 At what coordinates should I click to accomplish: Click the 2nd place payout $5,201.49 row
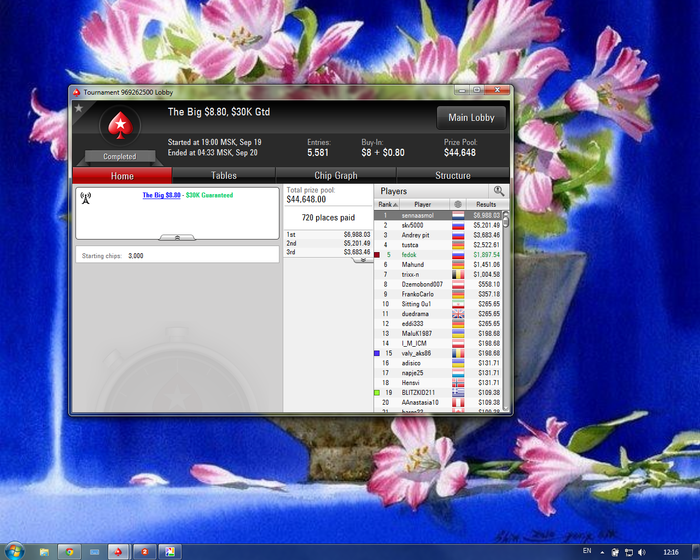(x=328, y=243)
